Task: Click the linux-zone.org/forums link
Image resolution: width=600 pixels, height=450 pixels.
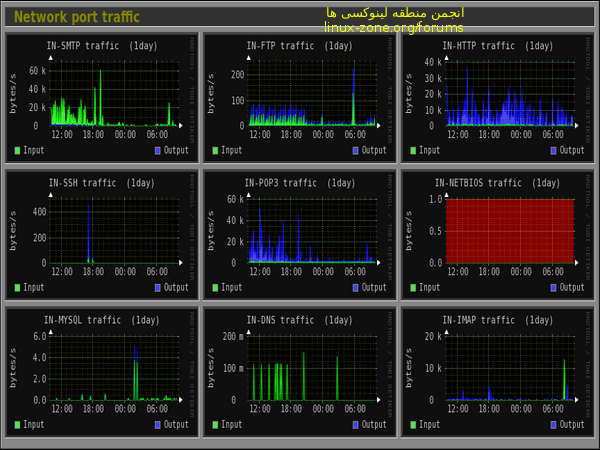Action: point(393,28)
